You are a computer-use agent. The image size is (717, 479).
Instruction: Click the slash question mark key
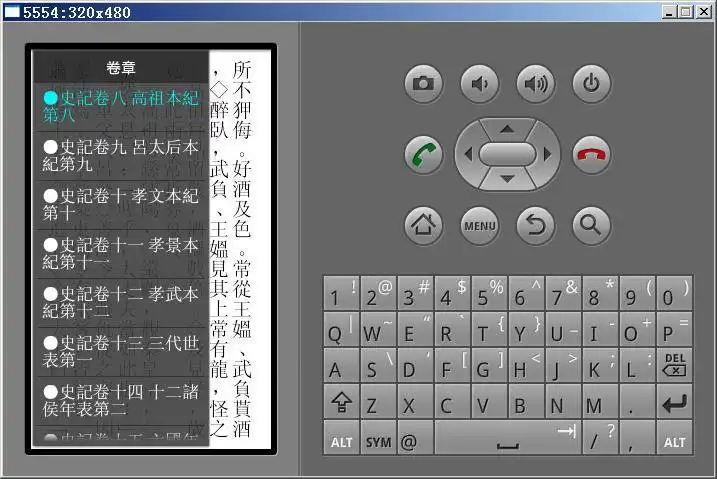coord(600,438)
